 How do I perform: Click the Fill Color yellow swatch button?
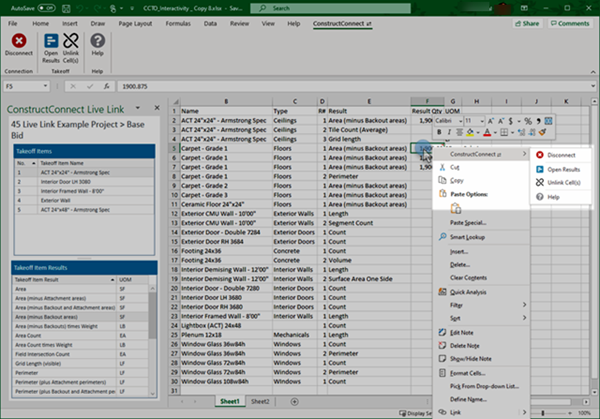click(470, 132)
